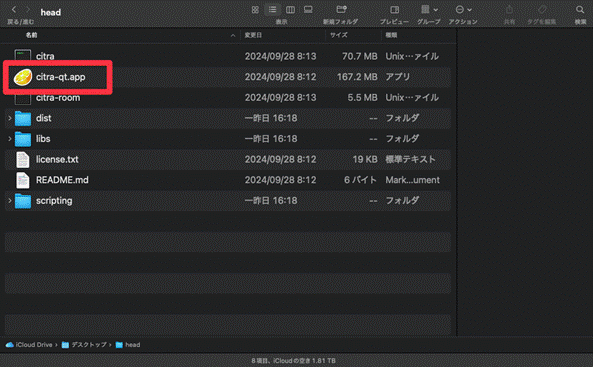Image resolution: width=593 pixels, height=367 pixels.
Task: Open デスクトップ in the path bar
Action: pos(84,345)
